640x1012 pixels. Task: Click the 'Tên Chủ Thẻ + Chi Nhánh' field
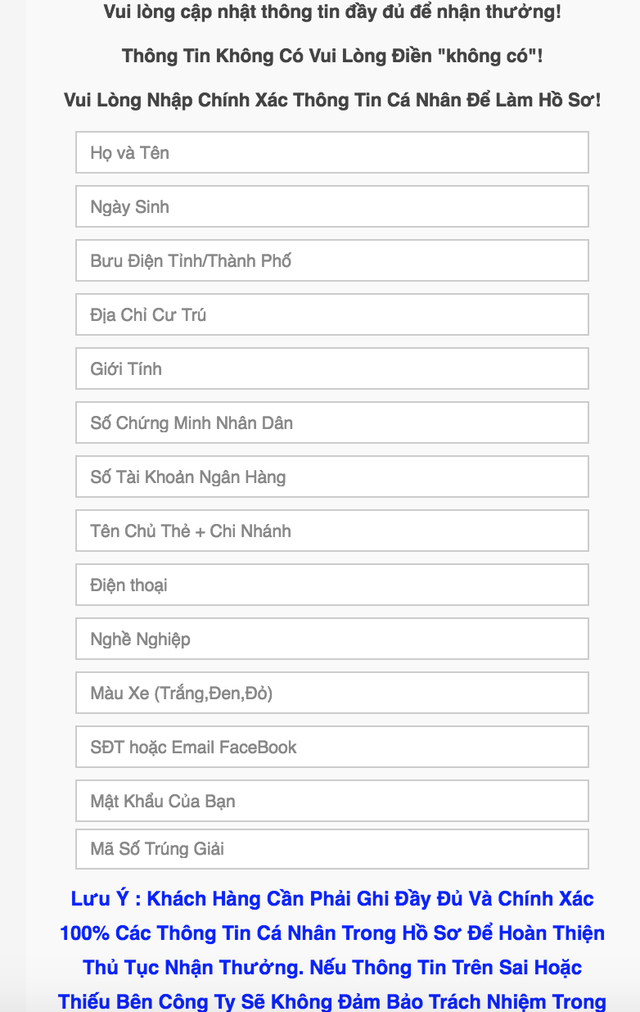tap(331, 531)
